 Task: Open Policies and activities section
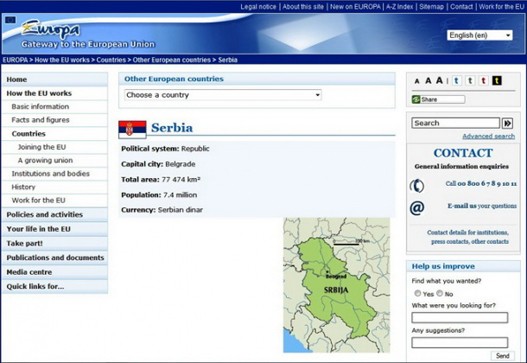[x=55, y=214]
